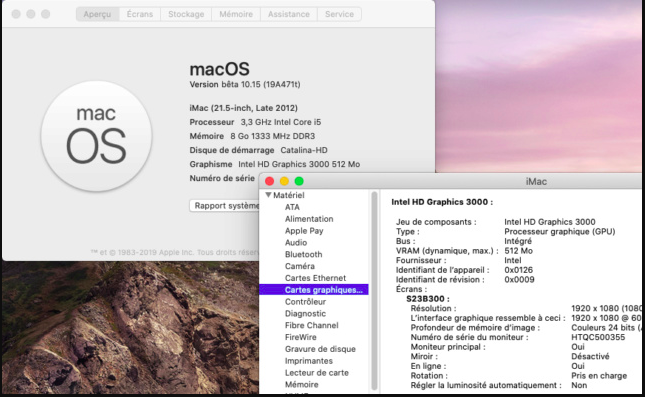Open the Assistance tab

coord(289,14)
